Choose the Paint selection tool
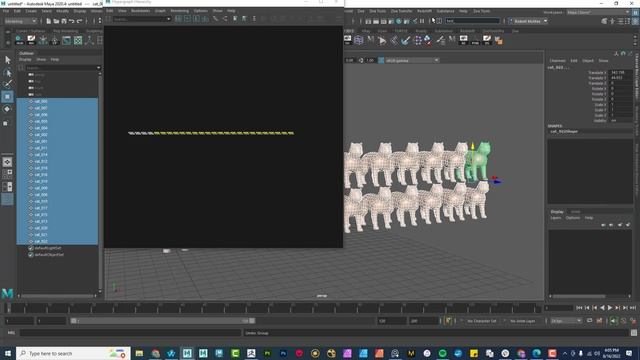640x360 pixels. pos(7,84)
